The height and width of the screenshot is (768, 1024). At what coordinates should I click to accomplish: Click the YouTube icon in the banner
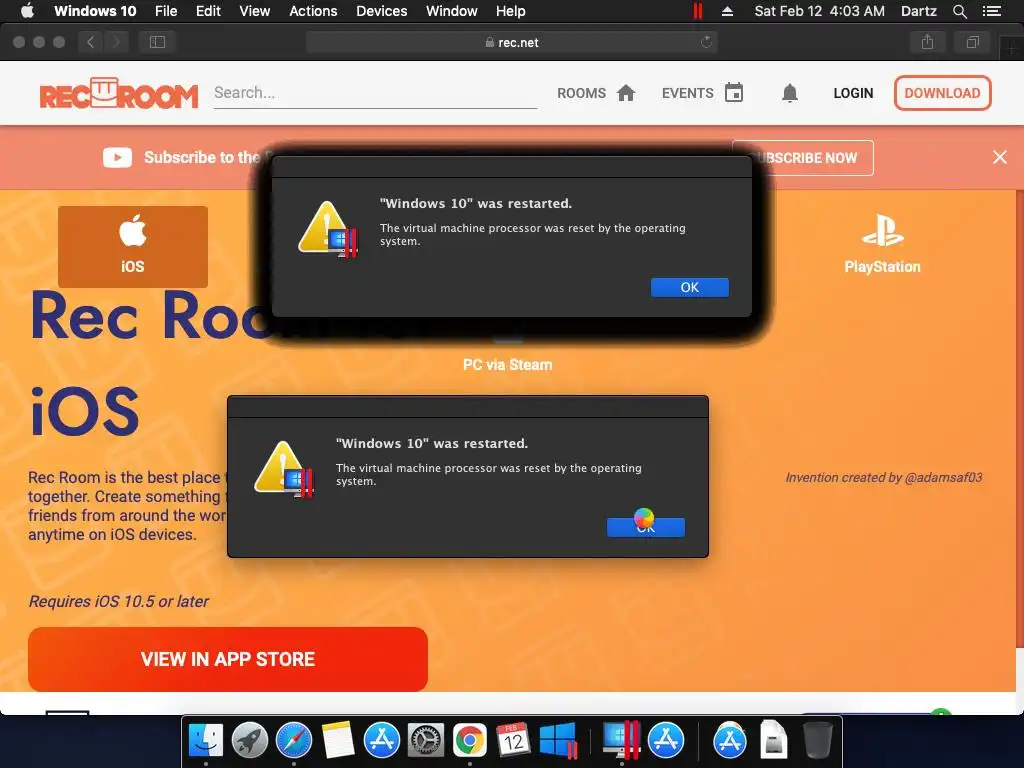click(x=118, y=157)
